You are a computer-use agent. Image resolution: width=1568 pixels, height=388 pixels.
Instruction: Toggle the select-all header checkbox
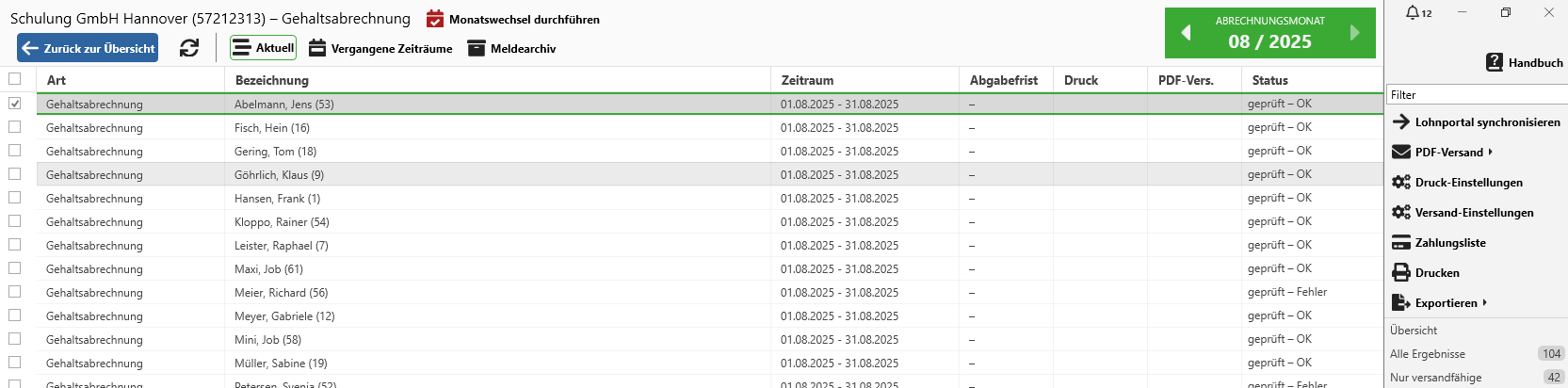(x=15, y=79)
